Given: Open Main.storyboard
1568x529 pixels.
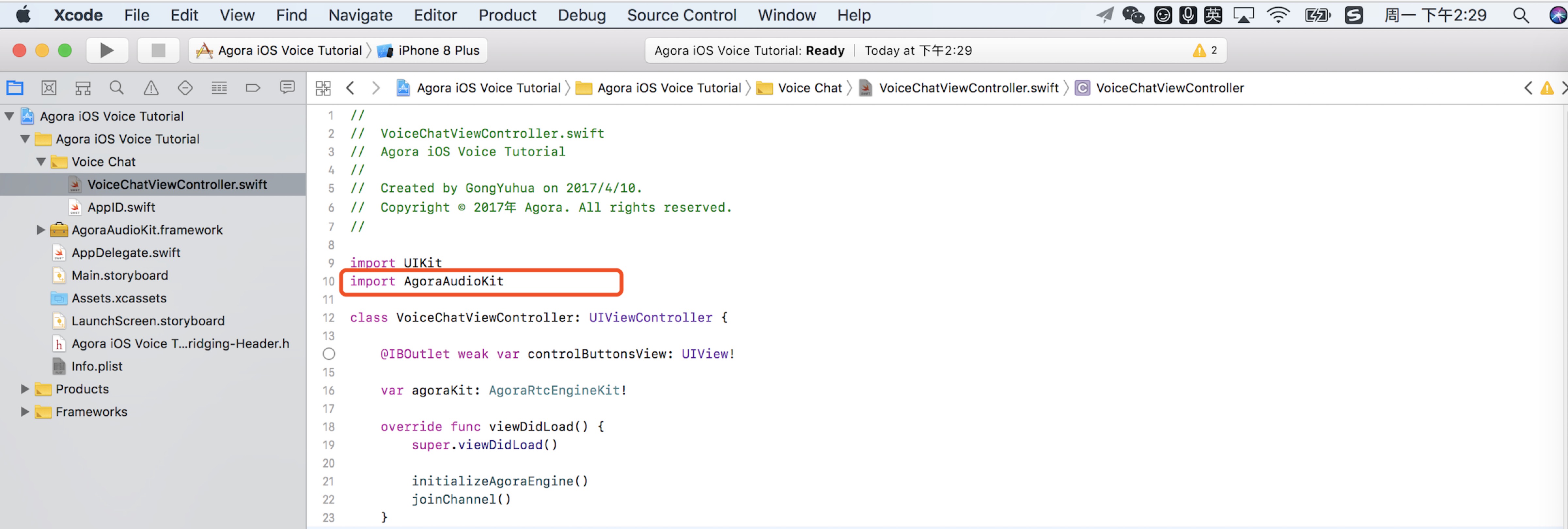Looking at the screenshot, I should click(120, 275).
